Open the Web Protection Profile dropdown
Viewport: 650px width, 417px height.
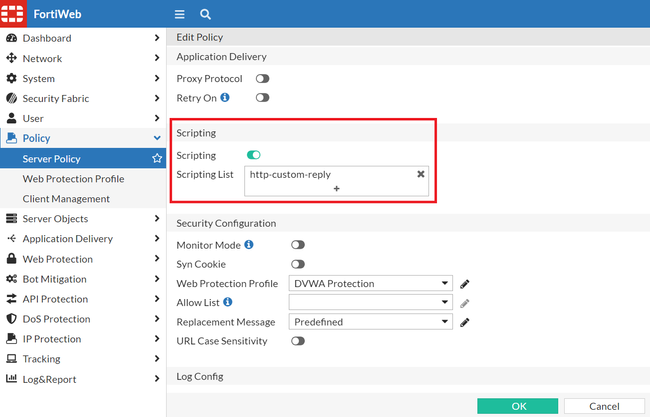tap(371, 284)
